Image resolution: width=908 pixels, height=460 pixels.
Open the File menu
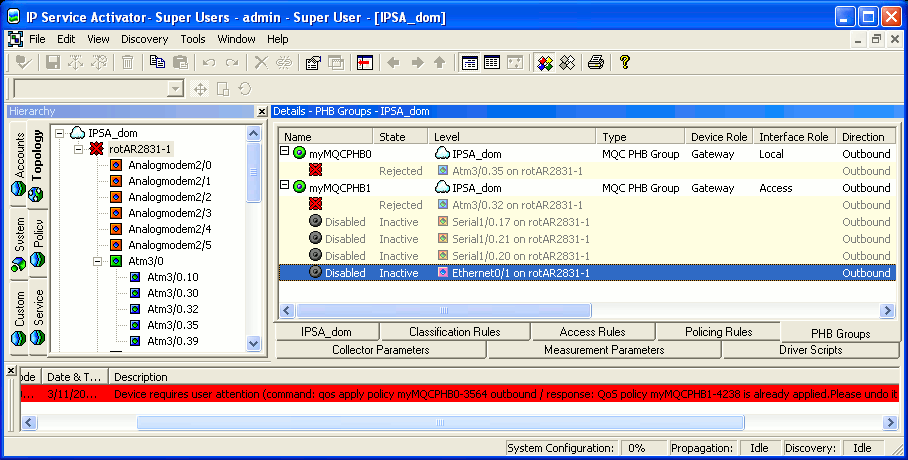[x=37, y=39]
